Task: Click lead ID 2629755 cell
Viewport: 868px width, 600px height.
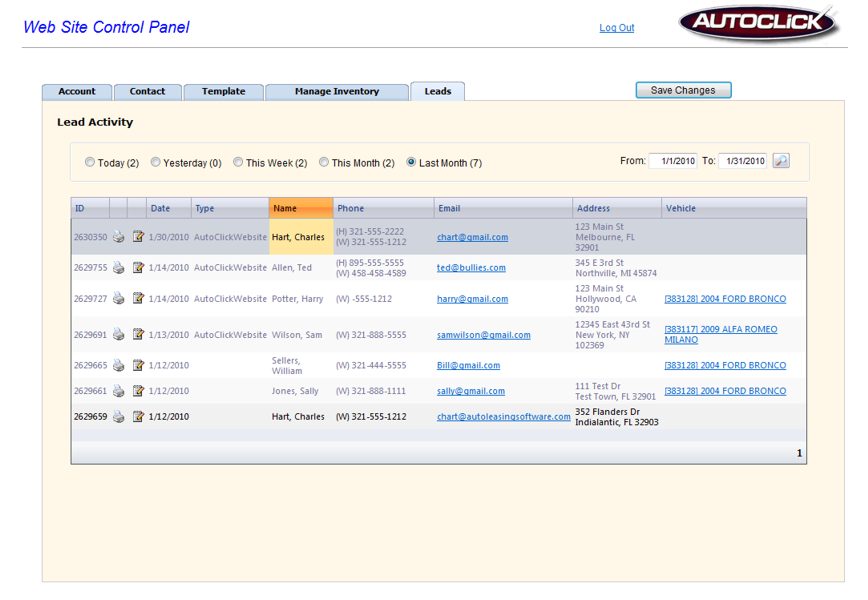Action: tap(90, 268)
